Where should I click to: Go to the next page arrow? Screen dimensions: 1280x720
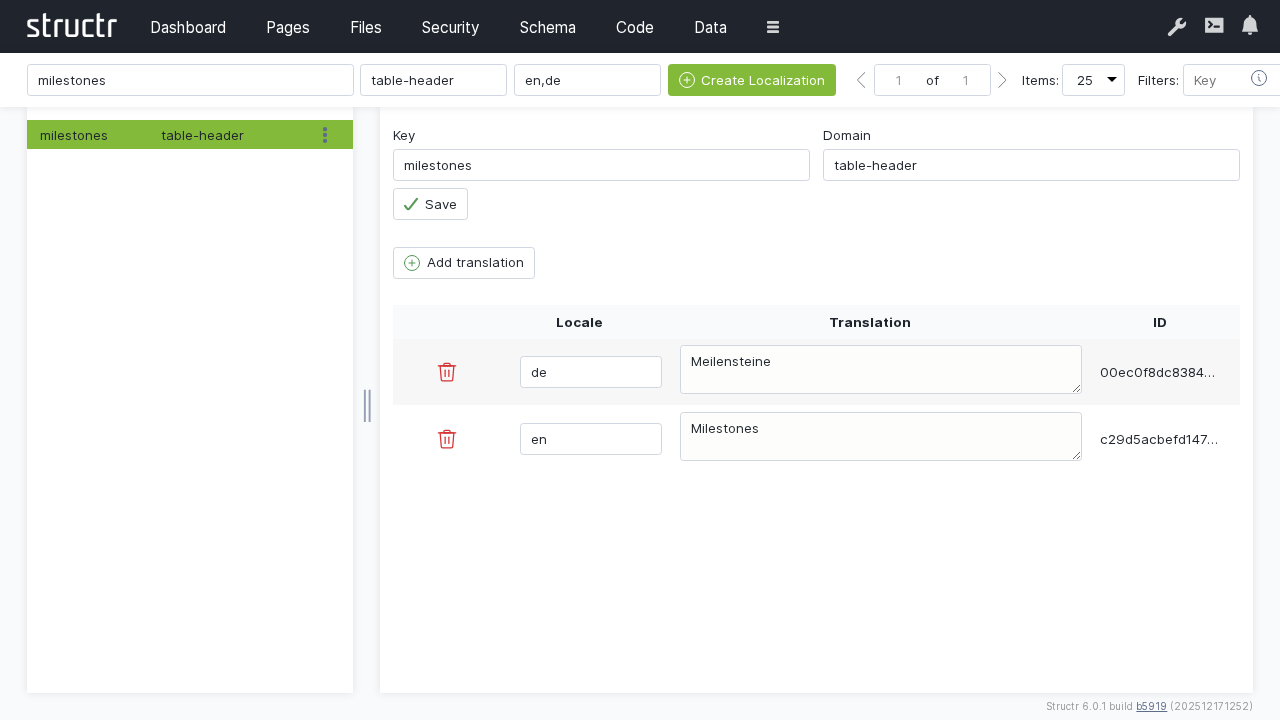1002,80
